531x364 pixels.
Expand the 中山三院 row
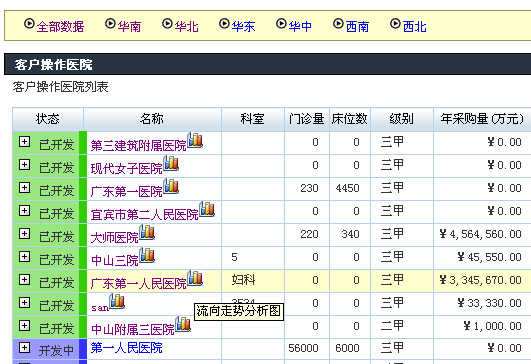pyautogui.click(x=24, y=257)
